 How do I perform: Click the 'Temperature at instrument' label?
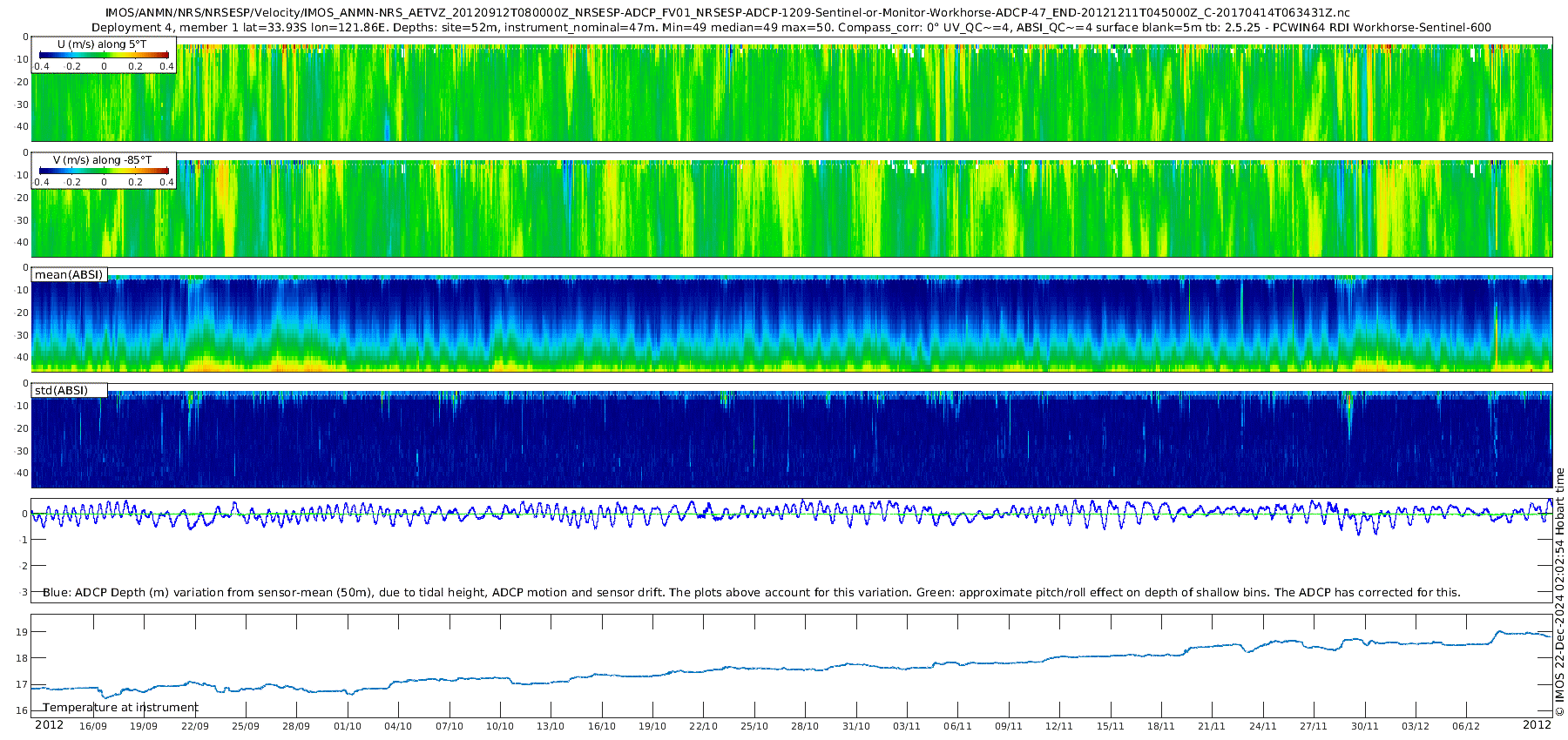pos(120,707)
